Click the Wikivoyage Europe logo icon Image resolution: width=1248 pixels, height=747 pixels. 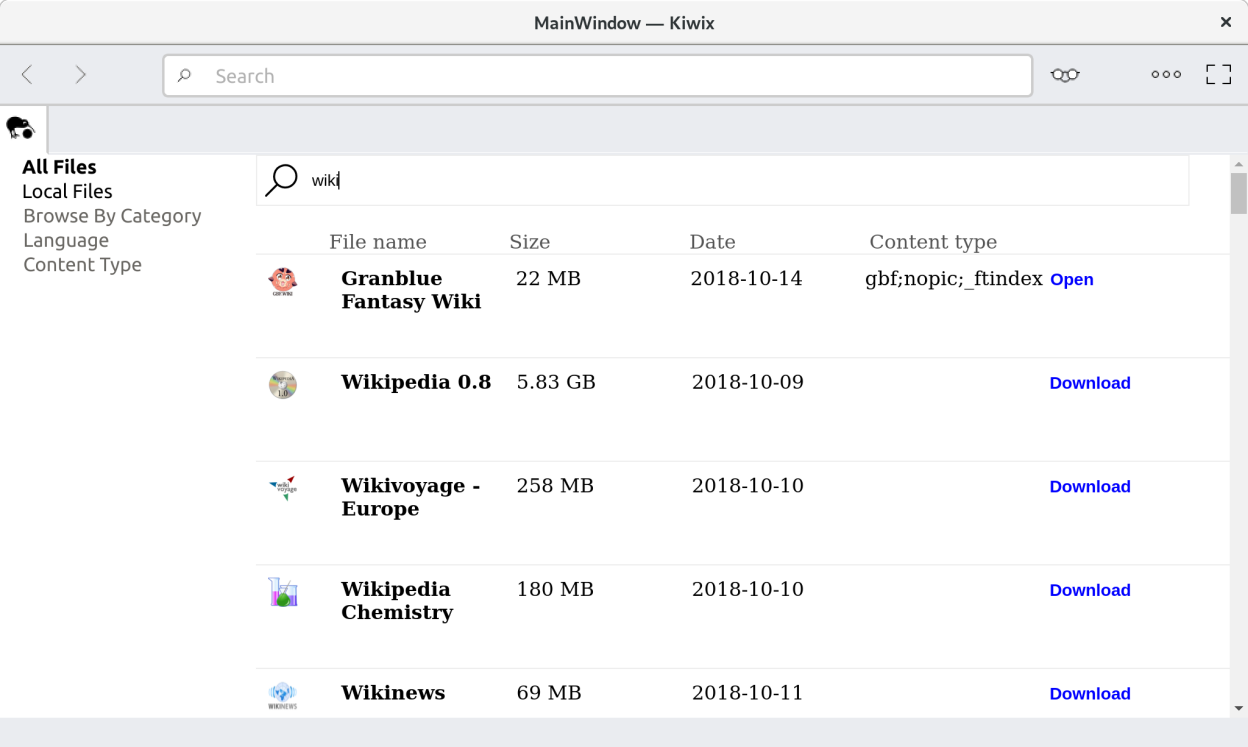[283, 488]
